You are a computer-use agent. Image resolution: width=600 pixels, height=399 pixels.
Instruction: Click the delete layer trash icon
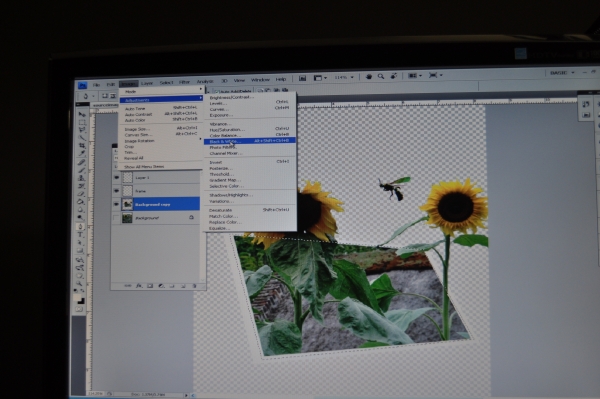click(x=194, y=286)
